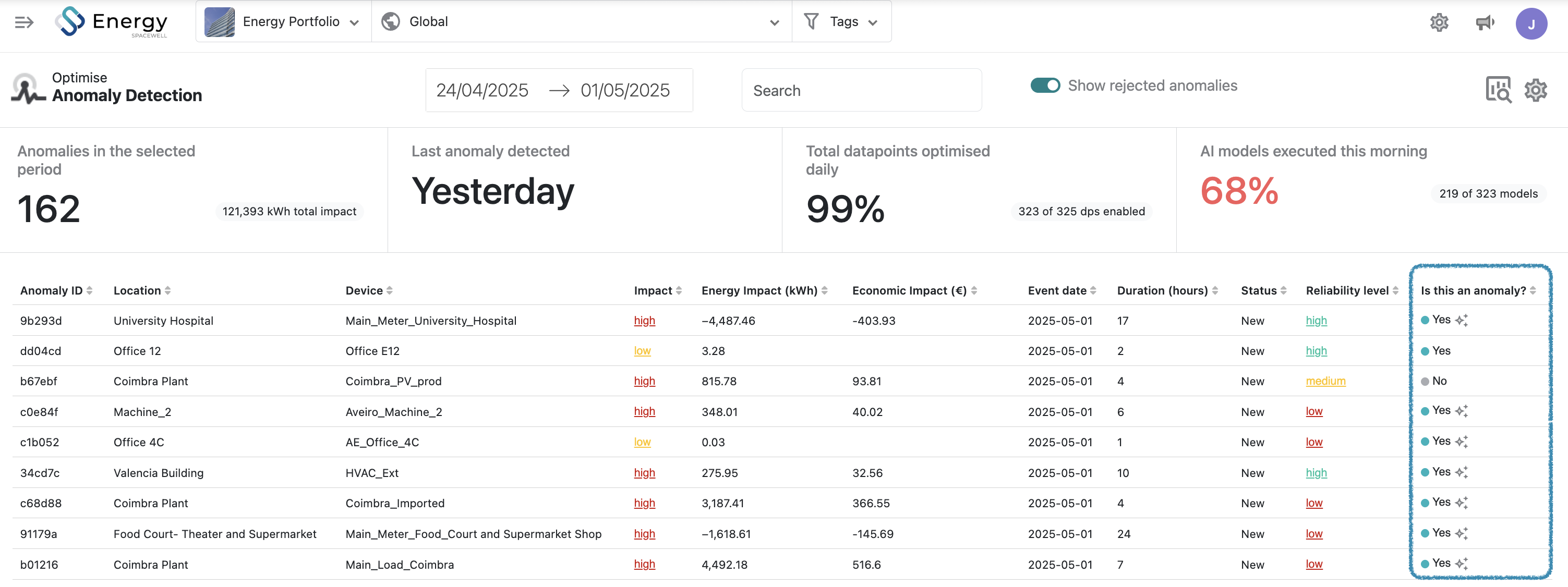Click the Search input field
Image resolution: width=1568 pixels, height=587 pixels.
(x=861, y=91)
